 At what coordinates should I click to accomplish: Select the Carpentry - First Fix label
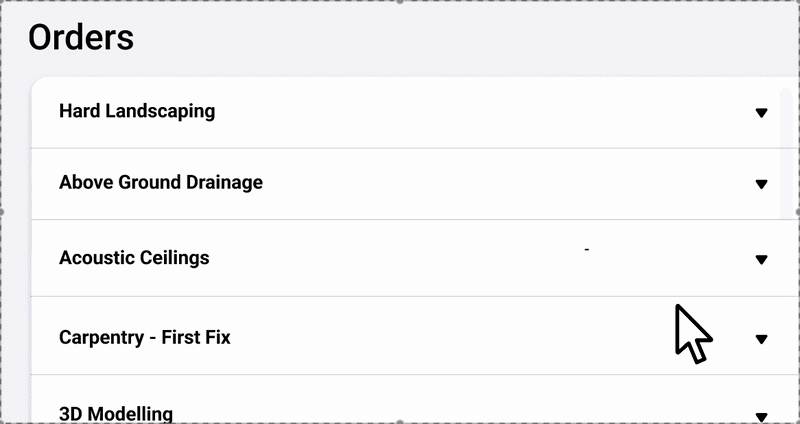pyautogui.click(x=145, y=337)
